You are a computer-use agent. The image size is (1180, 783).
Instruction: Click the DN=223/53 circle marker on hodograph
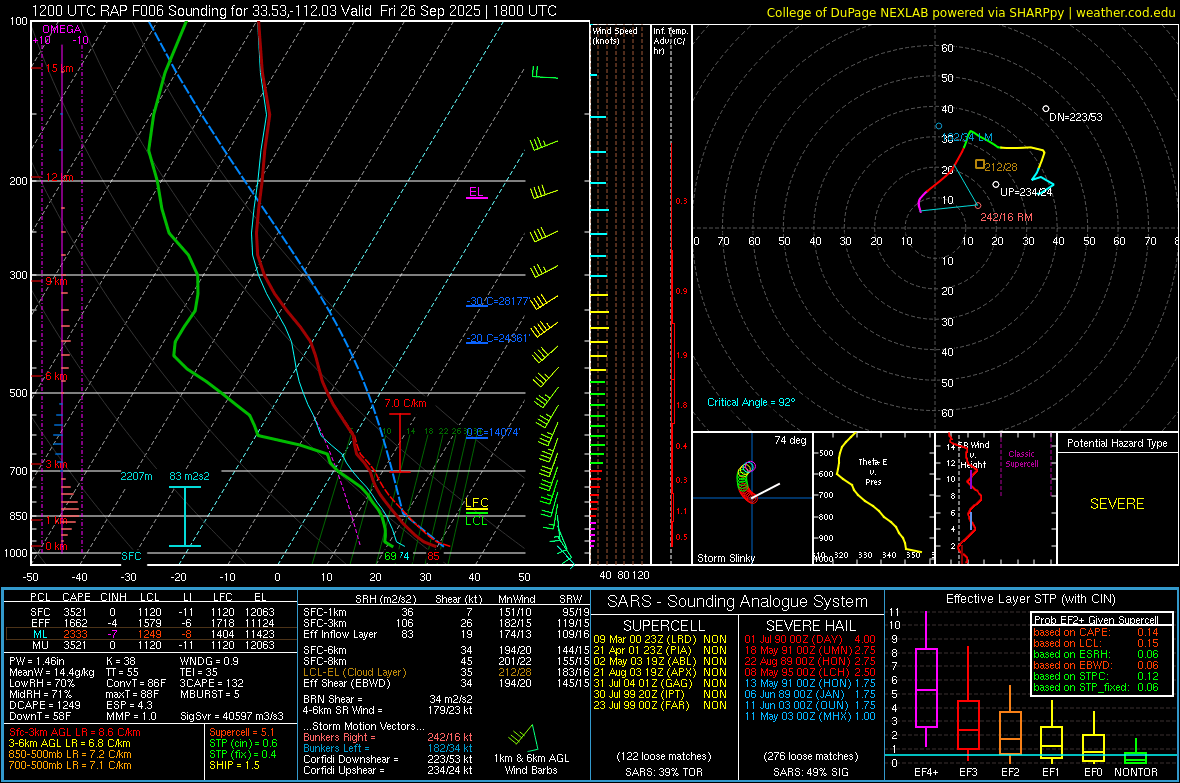tap(1046, 109)
